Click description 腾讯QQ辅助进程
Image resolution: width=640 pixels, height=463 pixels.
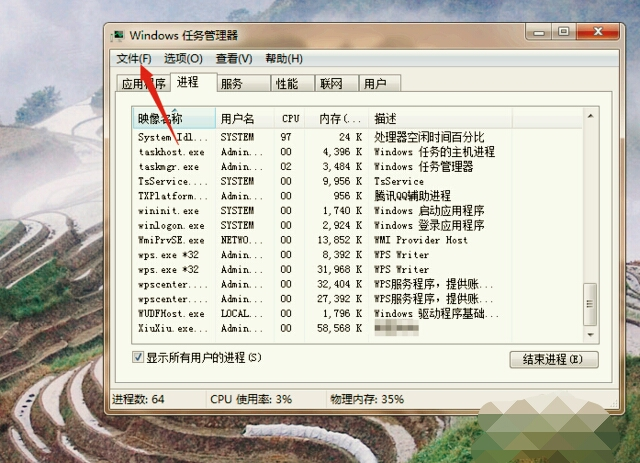(x=412, y=196)
